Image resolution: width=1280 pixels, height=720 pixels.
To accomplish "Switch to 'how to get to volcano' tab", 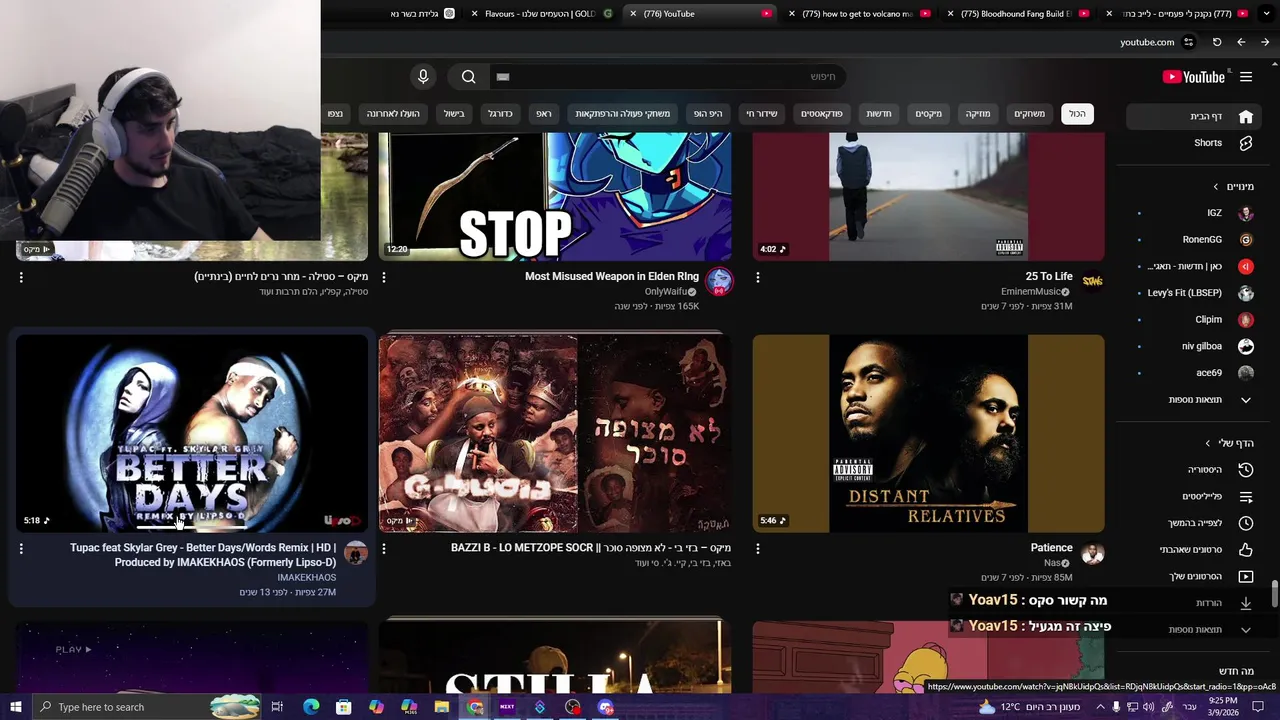I will click(860, 14).
